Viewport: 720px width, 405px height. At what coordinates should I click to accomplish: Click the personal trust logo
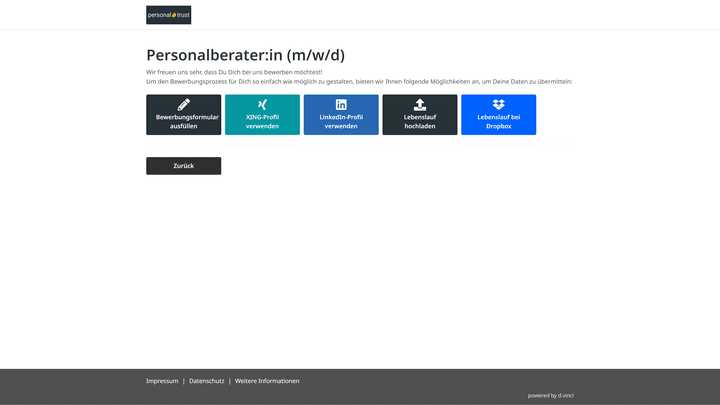point(168,15)
